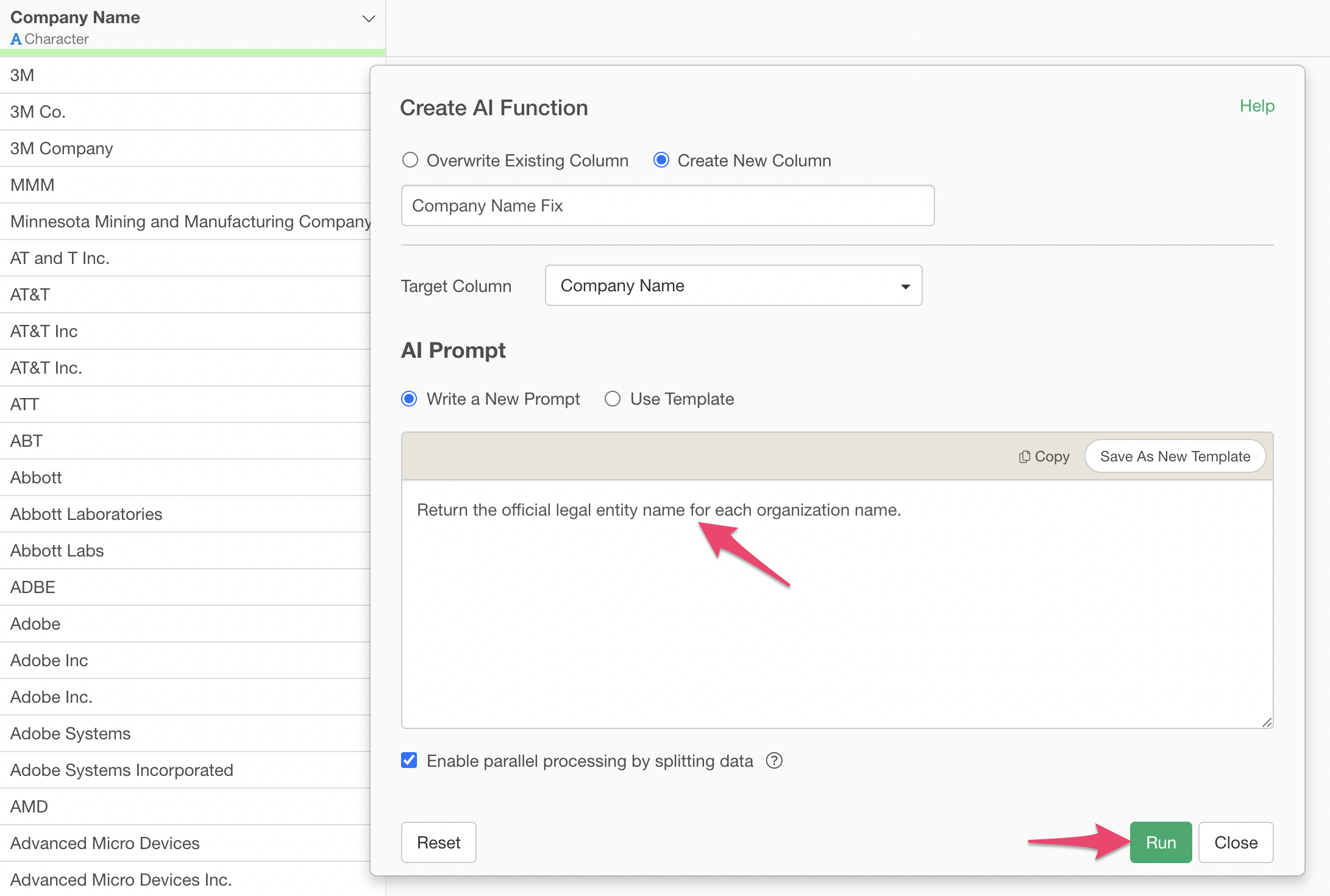
Task: Choose Use Template option
Action: (x=613, y=399)
